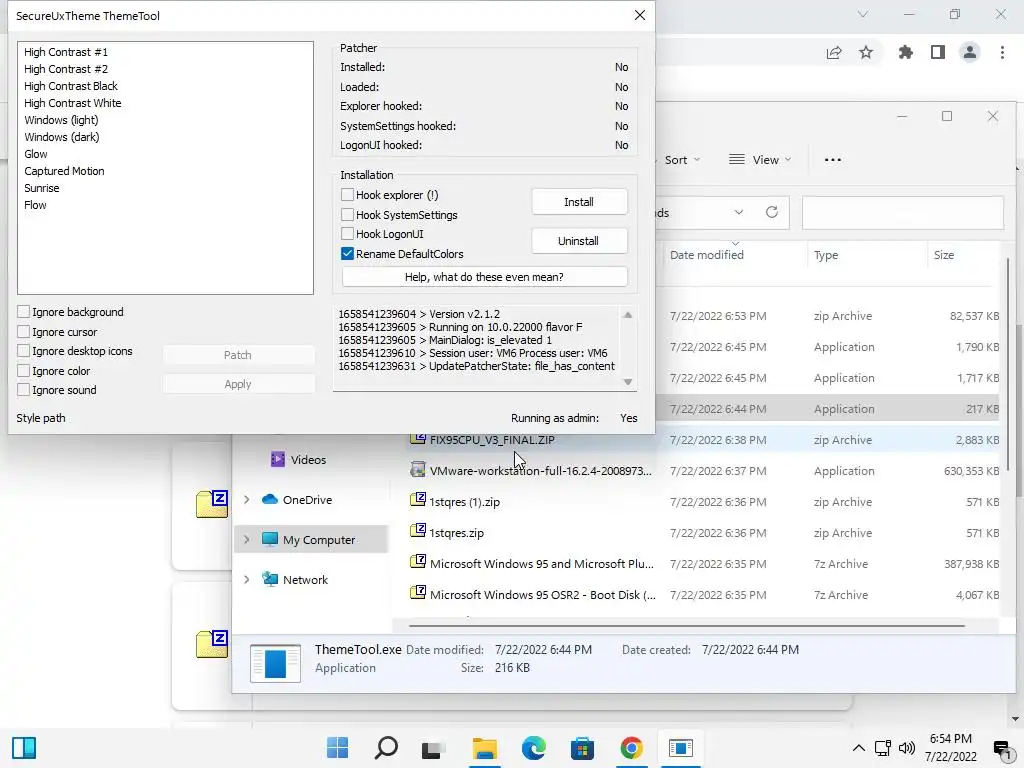Choose the High Contrast Black theme
Image resolution: width=1024 pixels, height=768 pixels.
tap(71, 86)
